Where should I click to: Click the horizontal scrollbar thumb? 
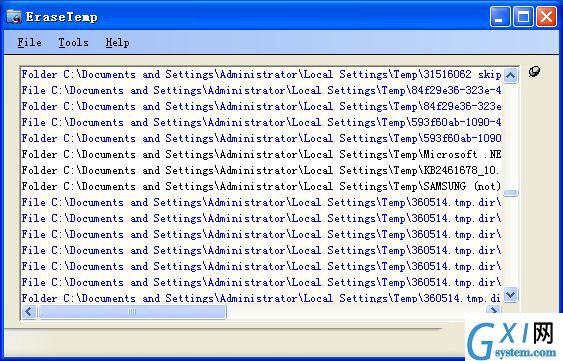point(132,311)
